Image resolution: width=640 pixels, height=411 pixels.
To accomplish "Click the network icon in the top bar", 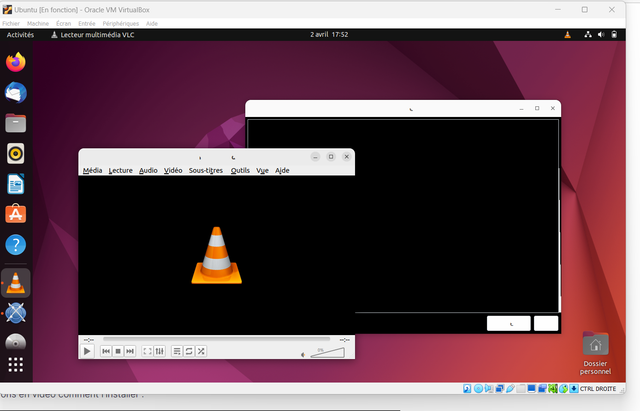I will [588, 35].
